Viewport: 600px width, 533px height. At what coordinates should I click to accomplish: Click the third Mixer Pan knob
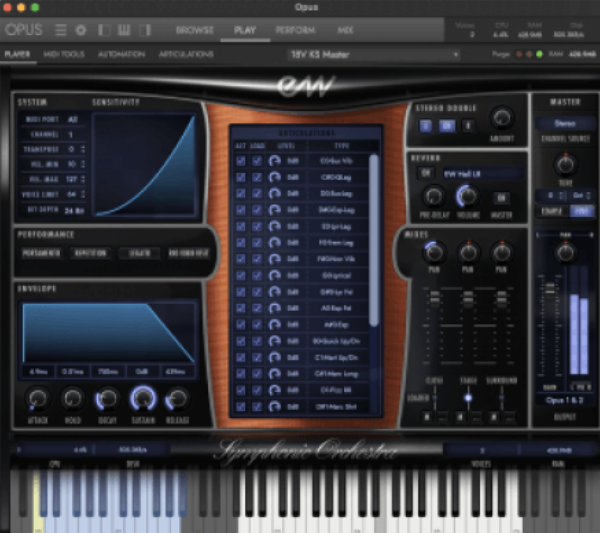pyautogui.click(x=501, y=252)
